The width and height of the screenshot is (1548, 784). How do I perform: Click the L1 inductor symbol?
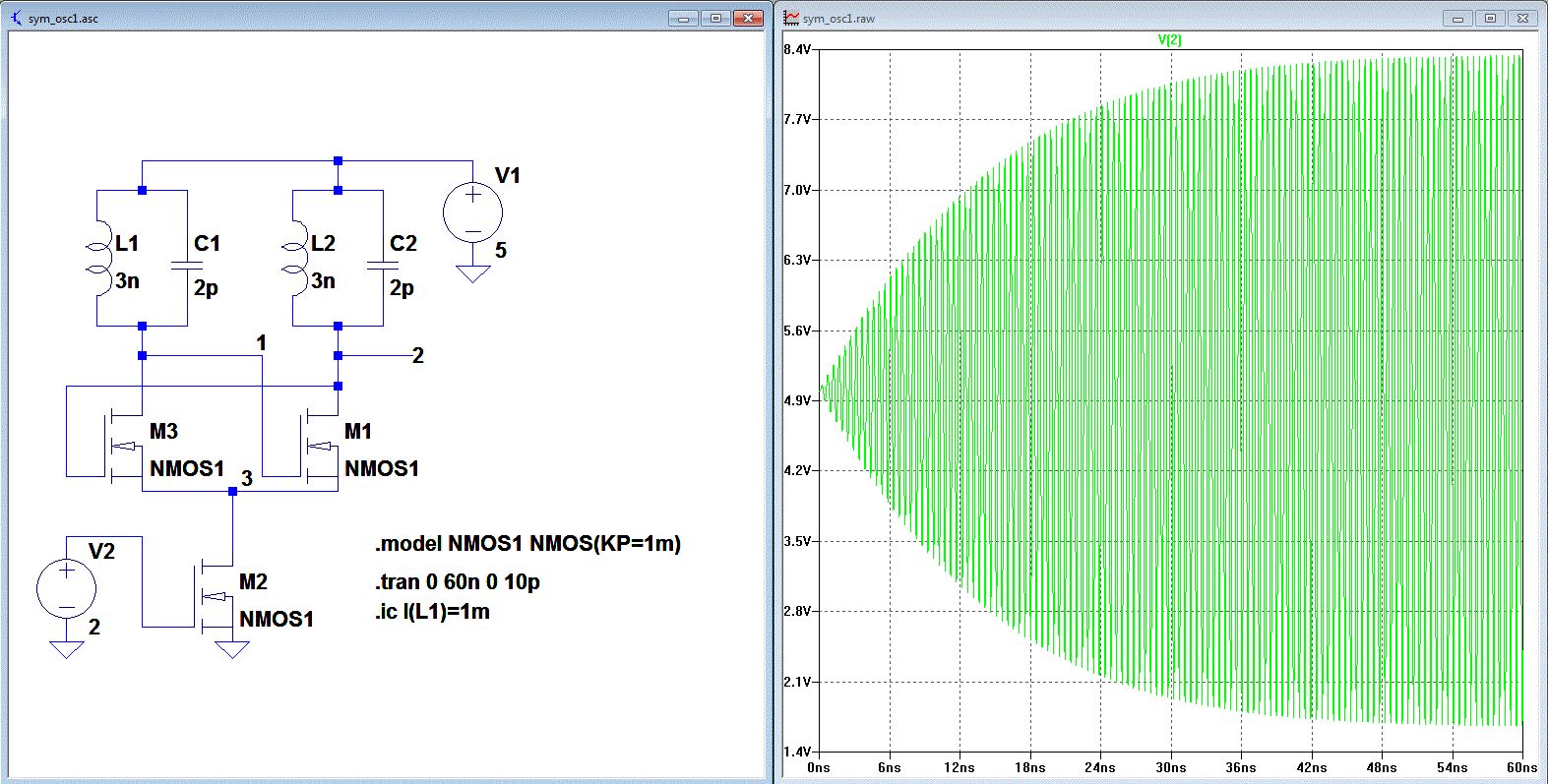click(98, 258)
